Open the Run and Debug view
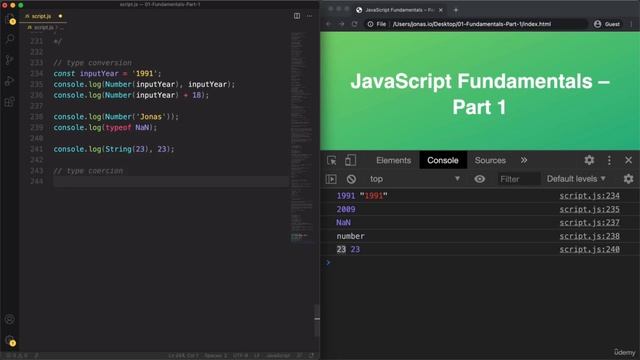 [x=10, y=81]
